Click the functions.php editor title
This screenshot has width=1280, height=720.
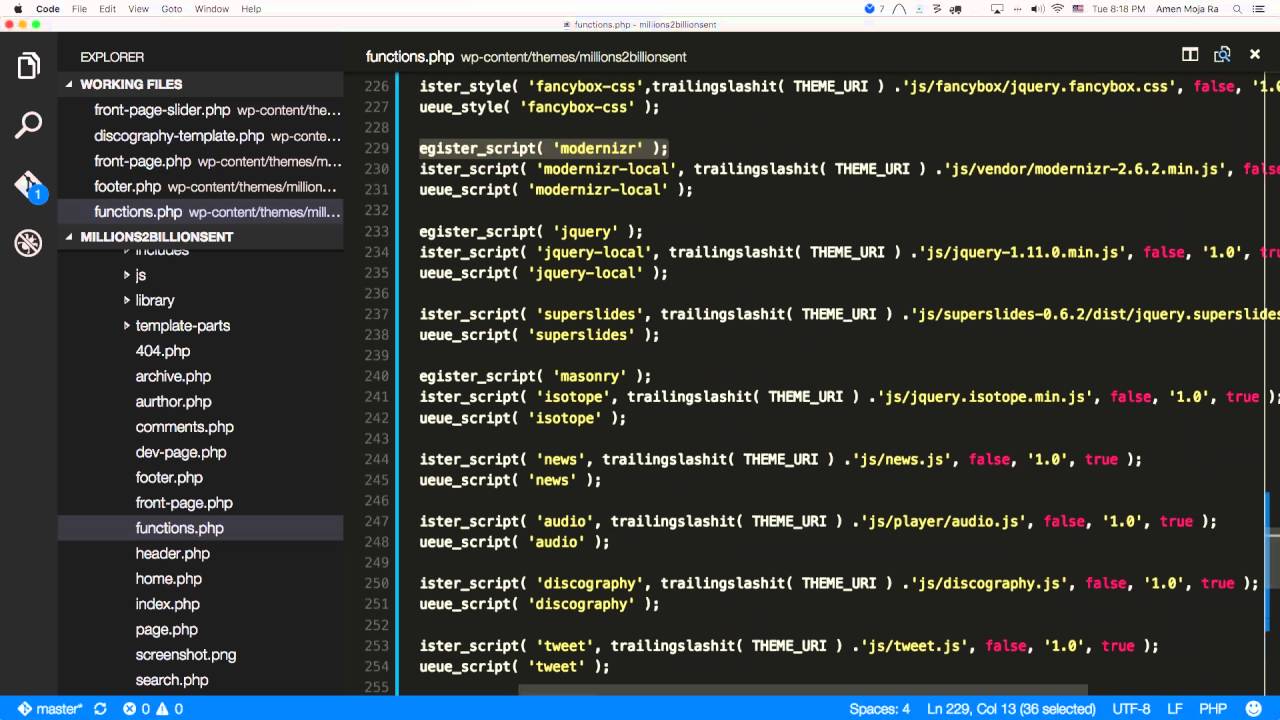(x=409, y=57)
